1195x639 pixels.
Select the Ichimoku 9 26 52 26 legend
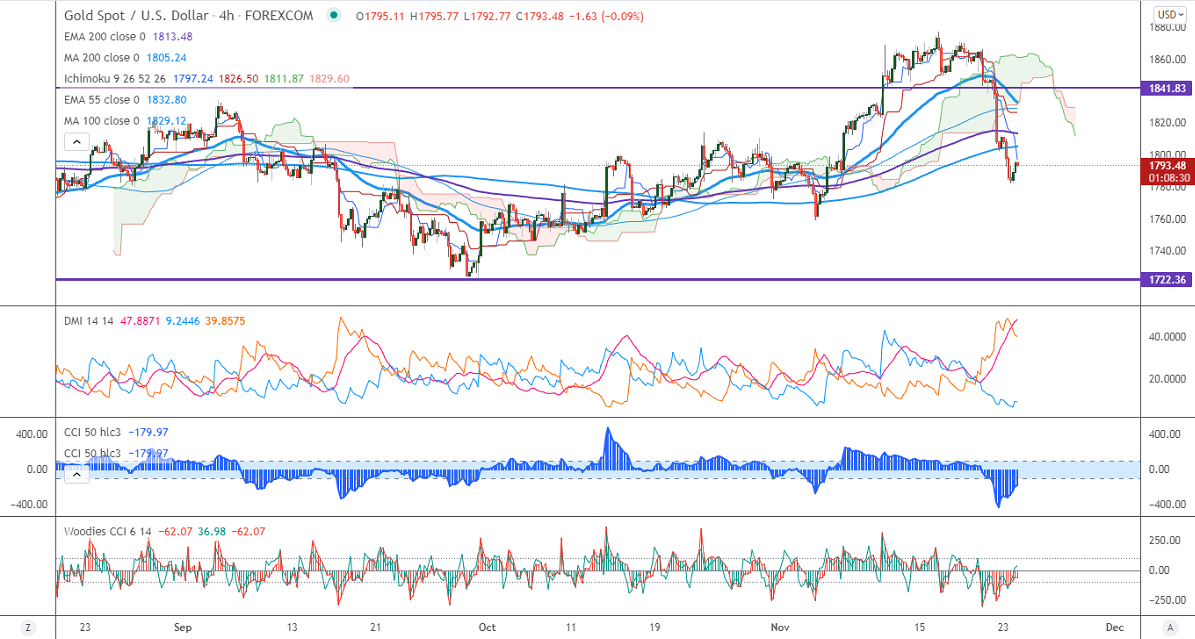114,79
